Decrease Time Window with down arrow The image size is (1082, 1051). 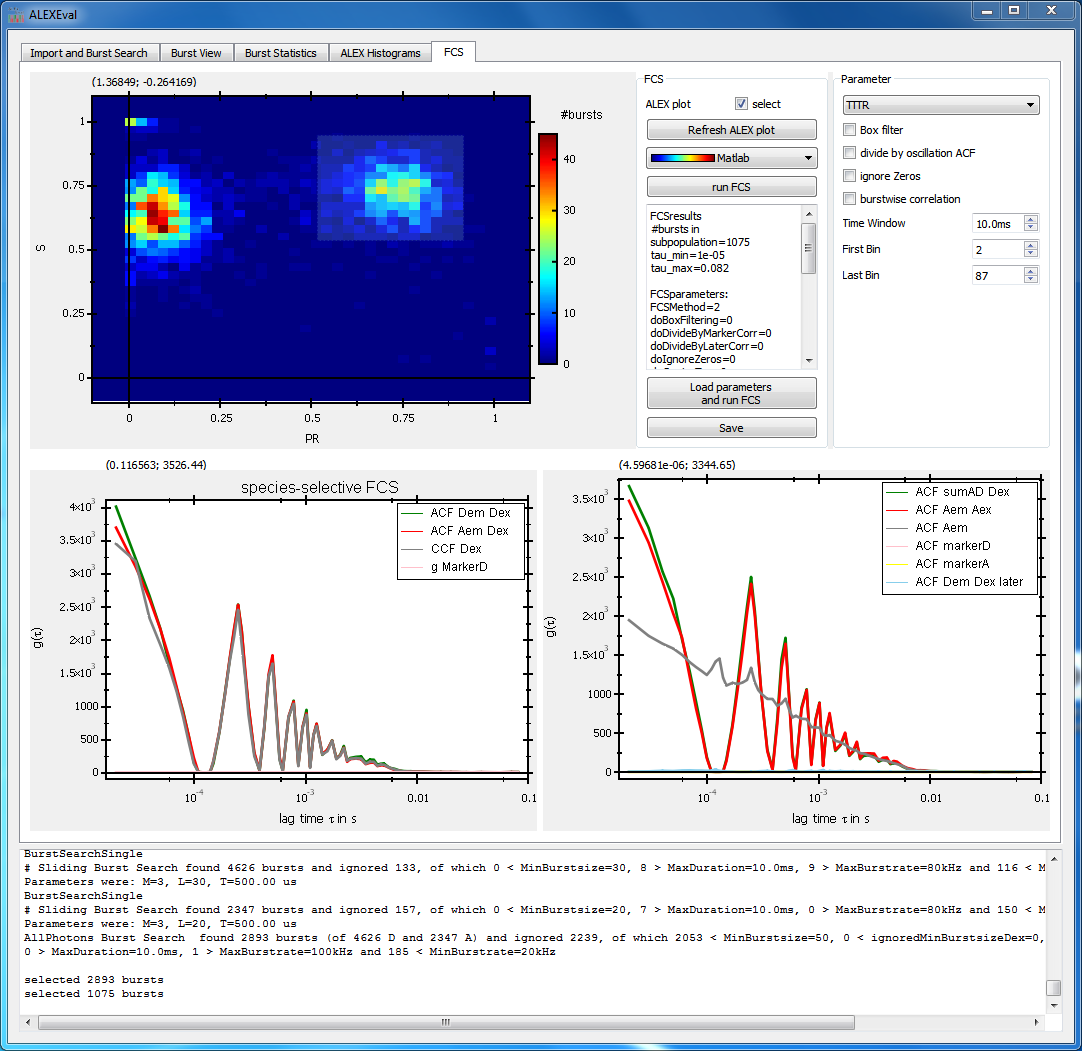[1031, 228]
